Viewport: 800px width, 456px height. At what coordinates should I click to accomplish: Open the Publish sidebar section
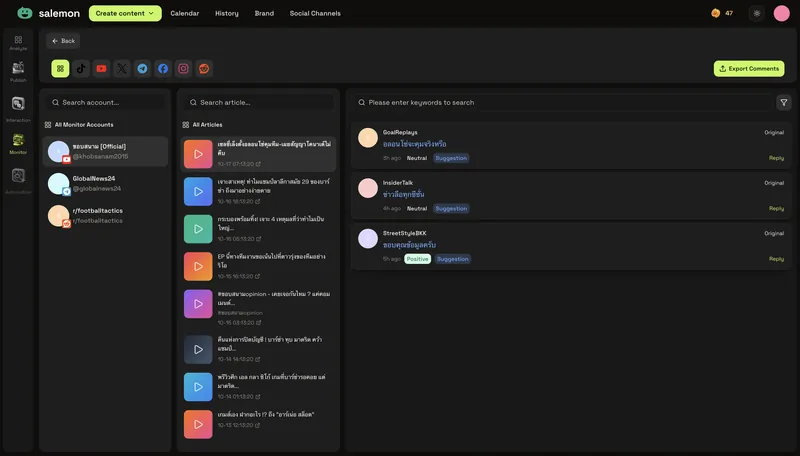pyautogui.click(x=18, y=72)
